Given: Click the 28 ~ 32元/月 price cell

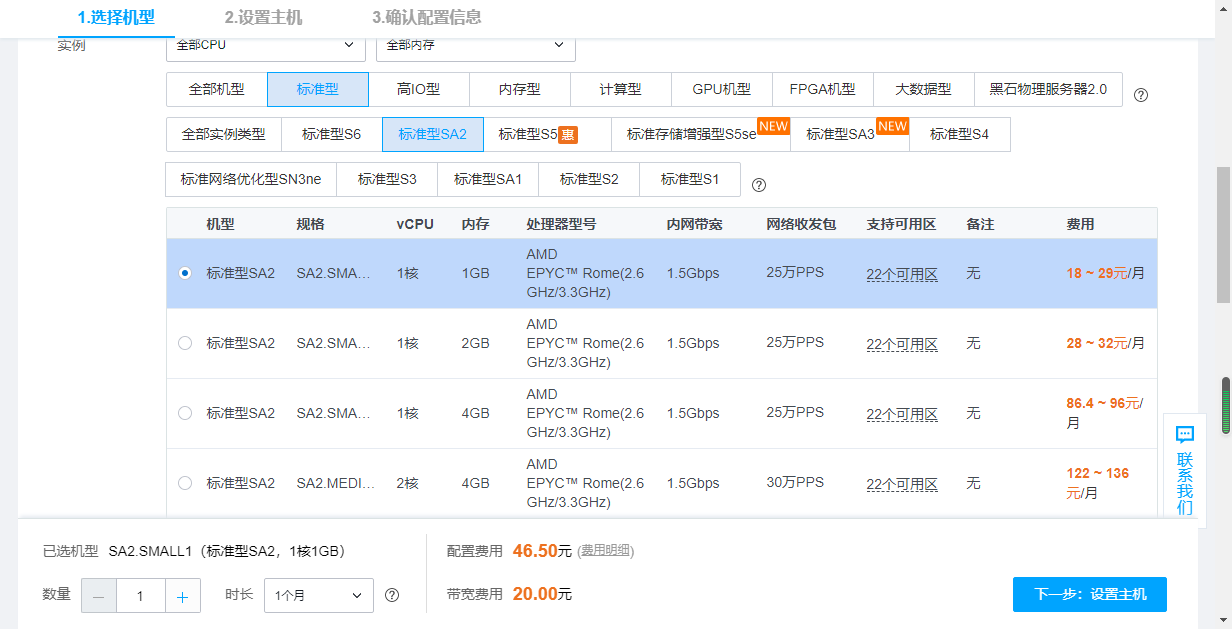Looking at the screenshot, I should [x=1106, y=343].
